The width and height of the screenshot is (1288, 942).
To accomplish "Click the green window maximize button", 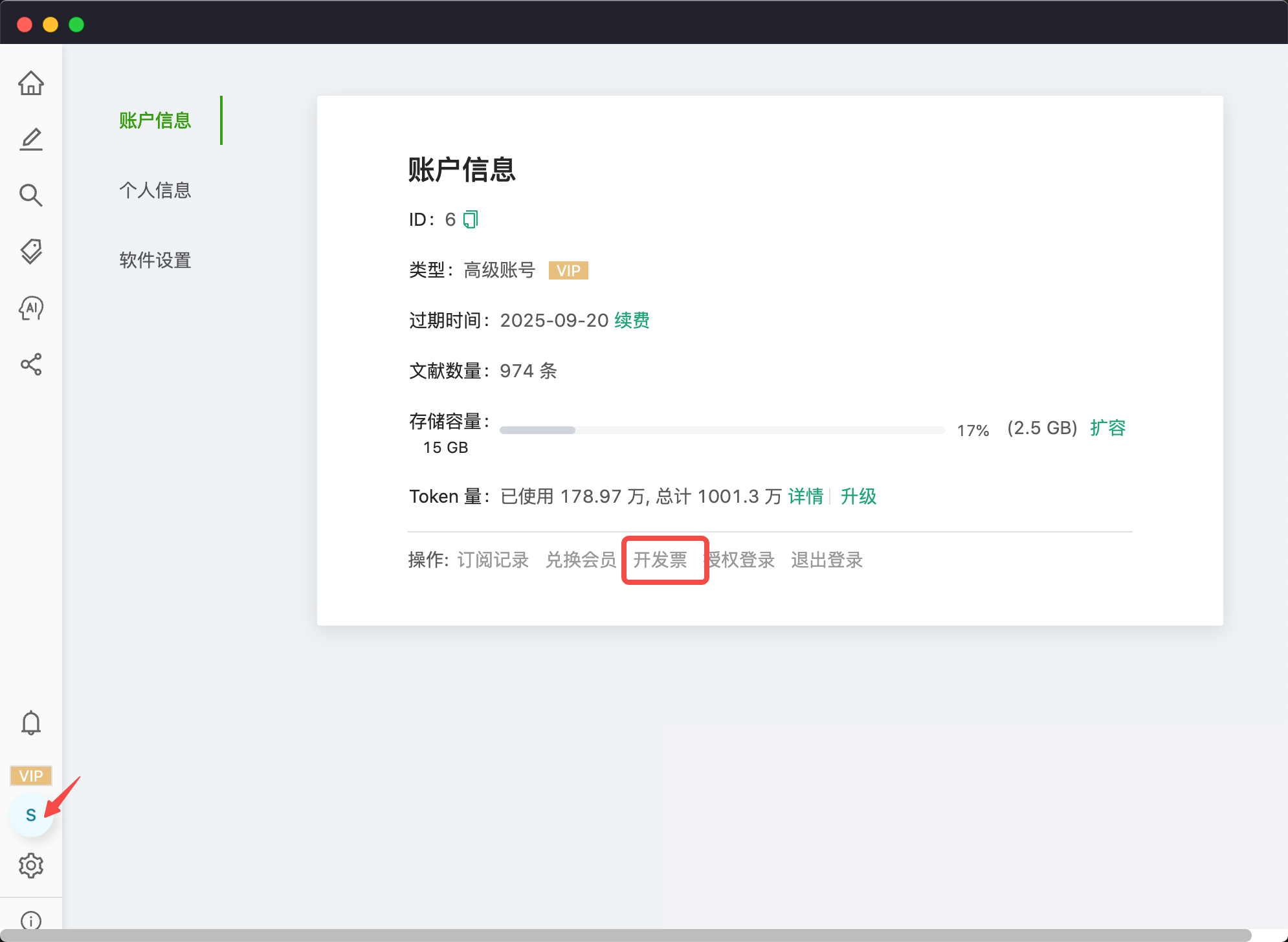I will (76, 25).
